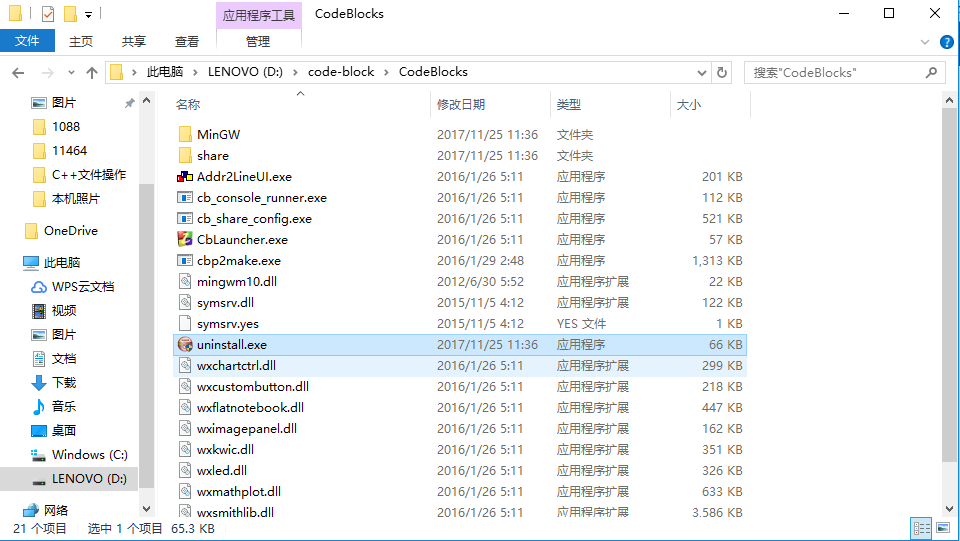Click the MinGW folder icon
The height and width of the screenshot is (541, 960).
coord(185,134)
